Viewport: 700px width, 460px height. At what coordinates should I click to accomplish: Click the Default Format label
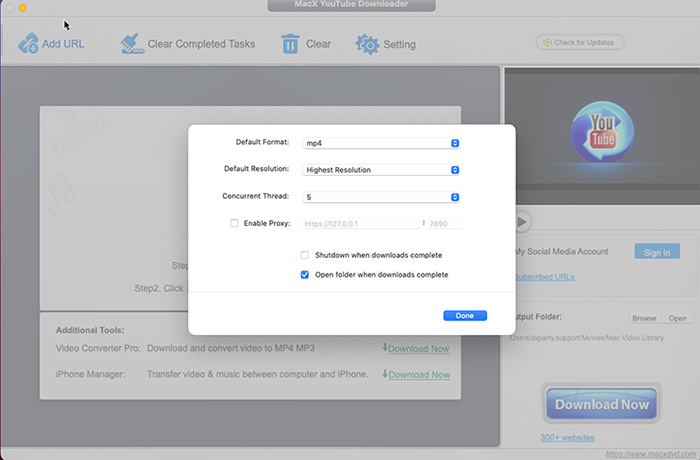(262, 142)
